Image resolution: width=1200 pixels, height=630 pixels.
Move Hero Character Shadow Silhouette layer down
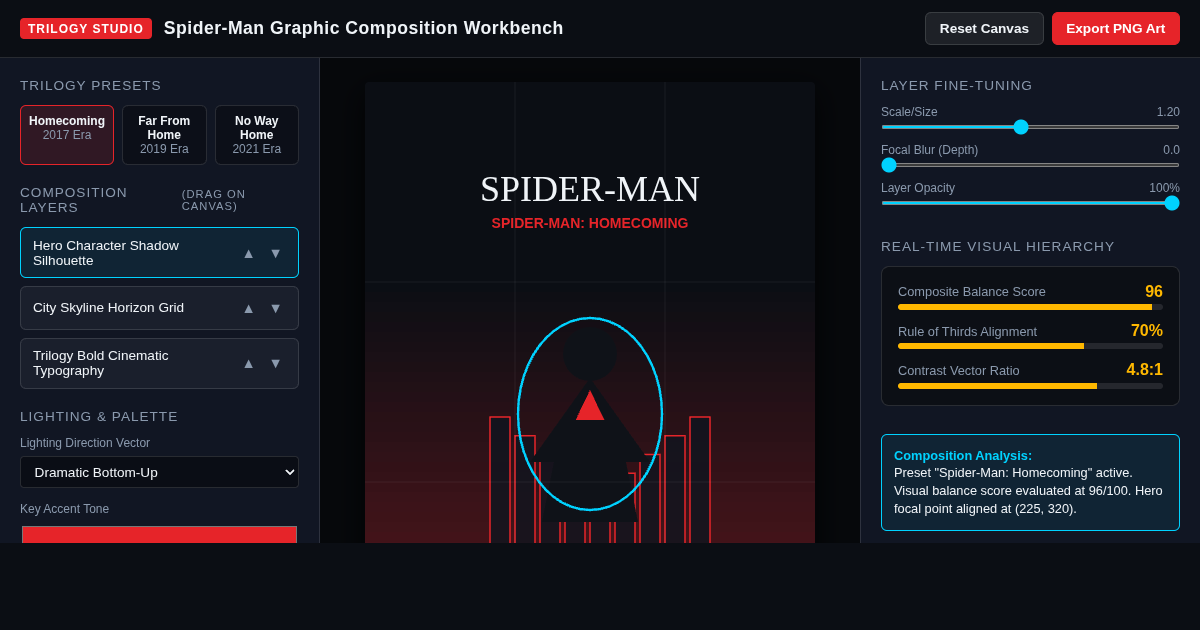pyautogui.click(x=276, y=253)
